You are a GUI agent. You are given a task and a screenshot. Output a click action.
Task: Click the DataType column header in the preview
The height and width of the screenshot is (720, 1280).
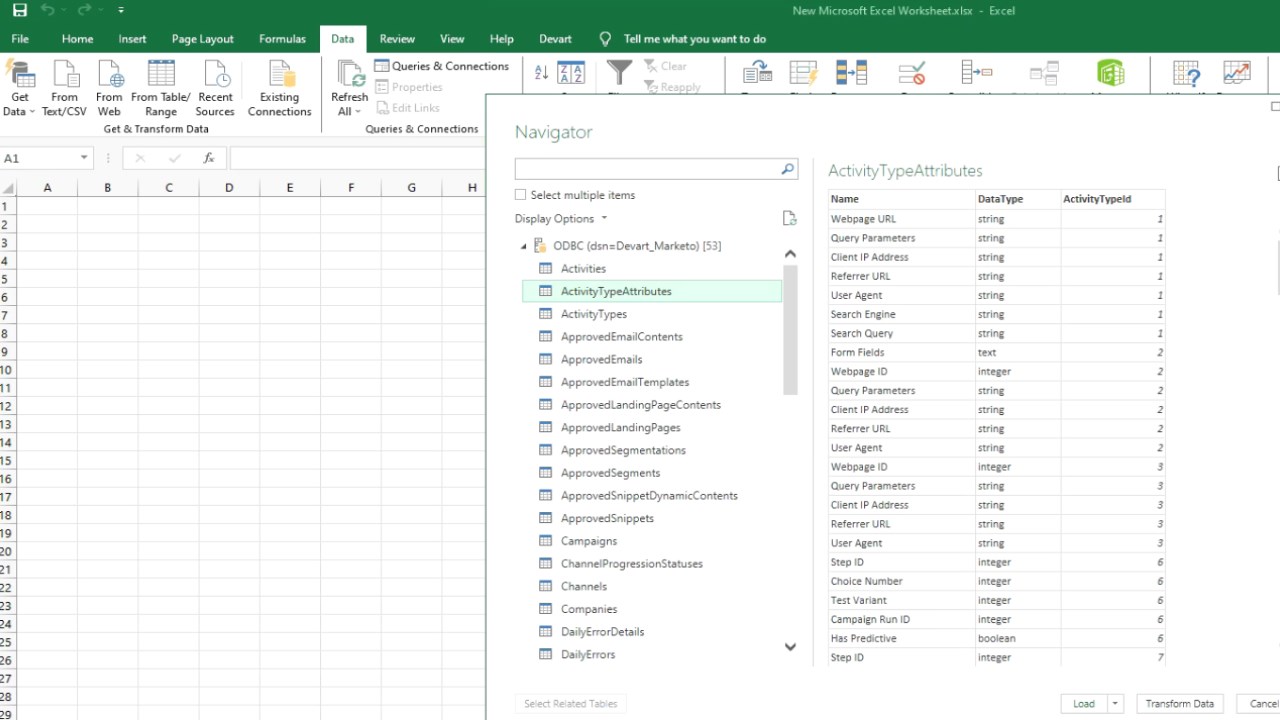pos(1018,199)
